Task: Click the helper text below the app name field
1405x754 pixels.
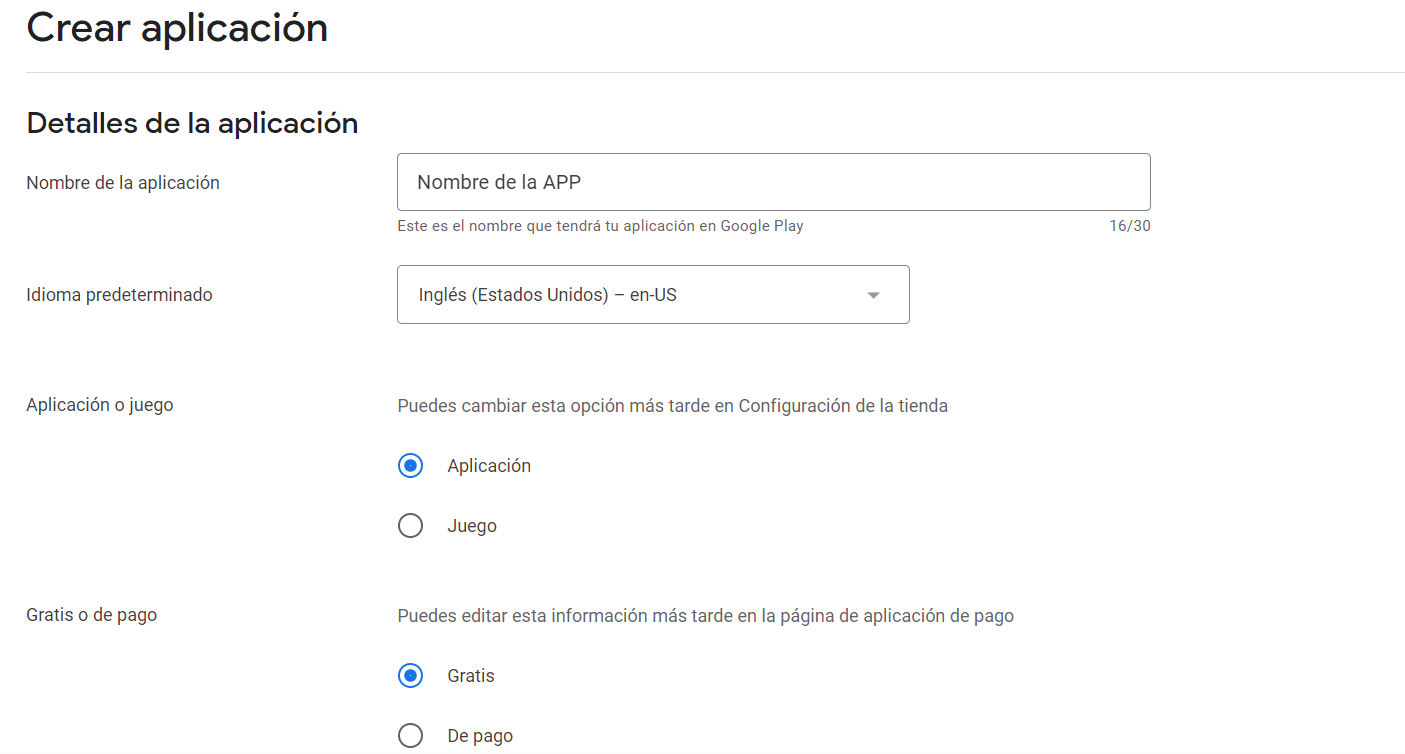Action: click(598, 225)
